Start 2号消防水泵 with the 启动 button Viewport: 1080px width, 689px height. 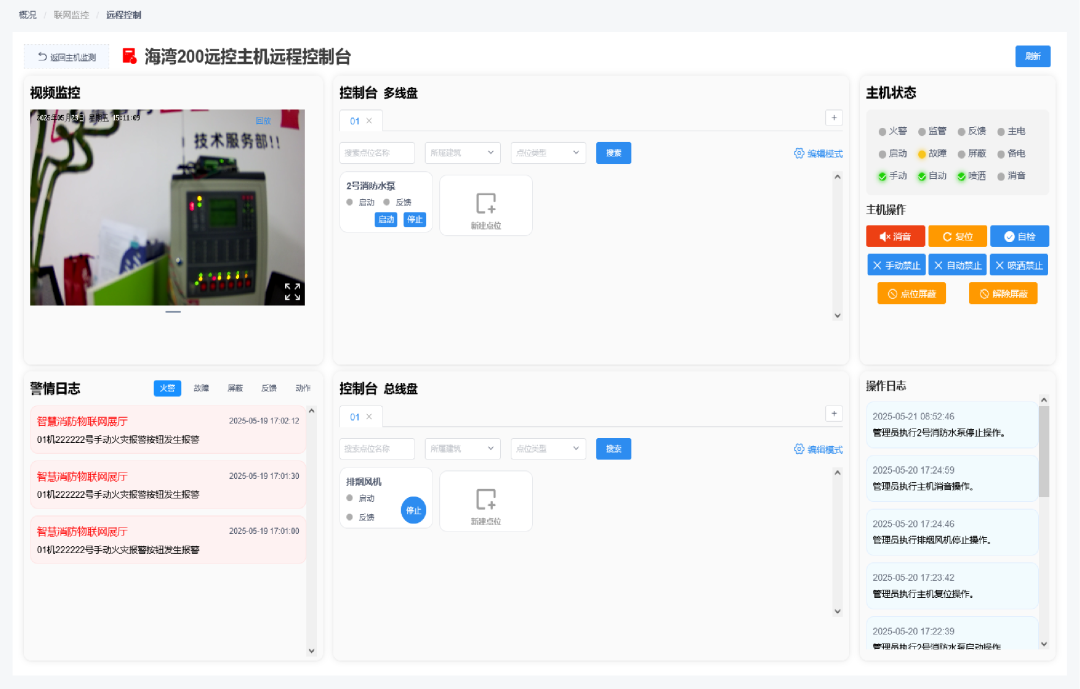click(x=386, y=219)
